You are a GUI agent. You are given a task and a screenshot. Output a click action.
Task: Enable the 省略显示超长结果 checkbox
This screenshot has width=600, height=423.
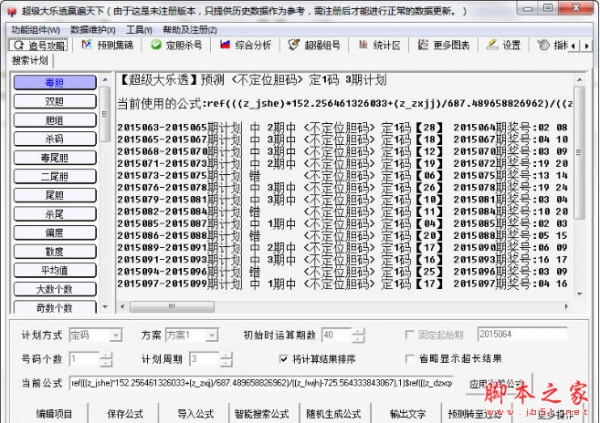(409, 359)
